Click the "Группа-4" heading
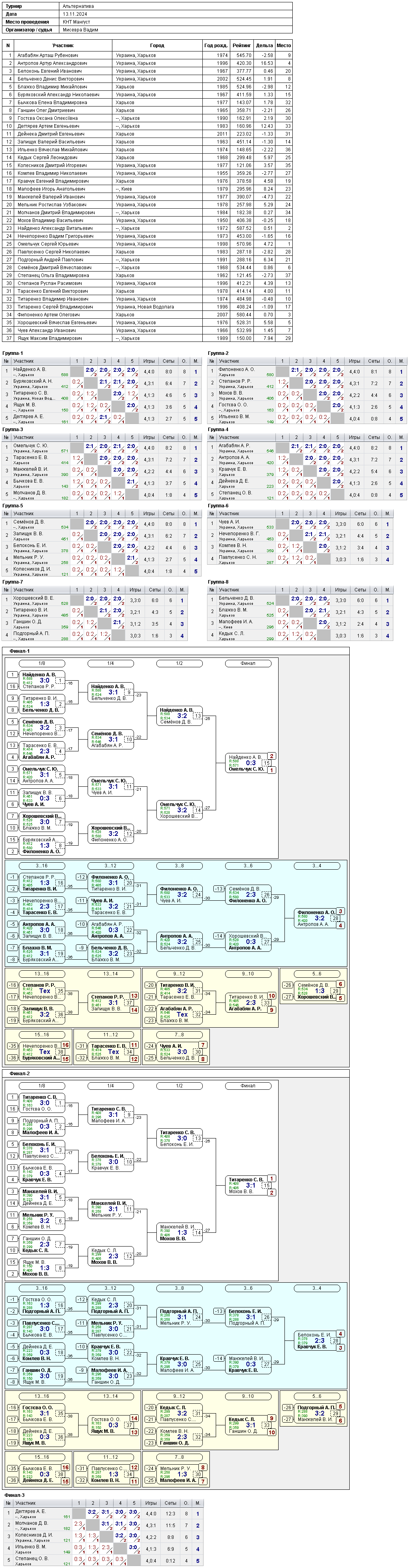 (218, 429)
